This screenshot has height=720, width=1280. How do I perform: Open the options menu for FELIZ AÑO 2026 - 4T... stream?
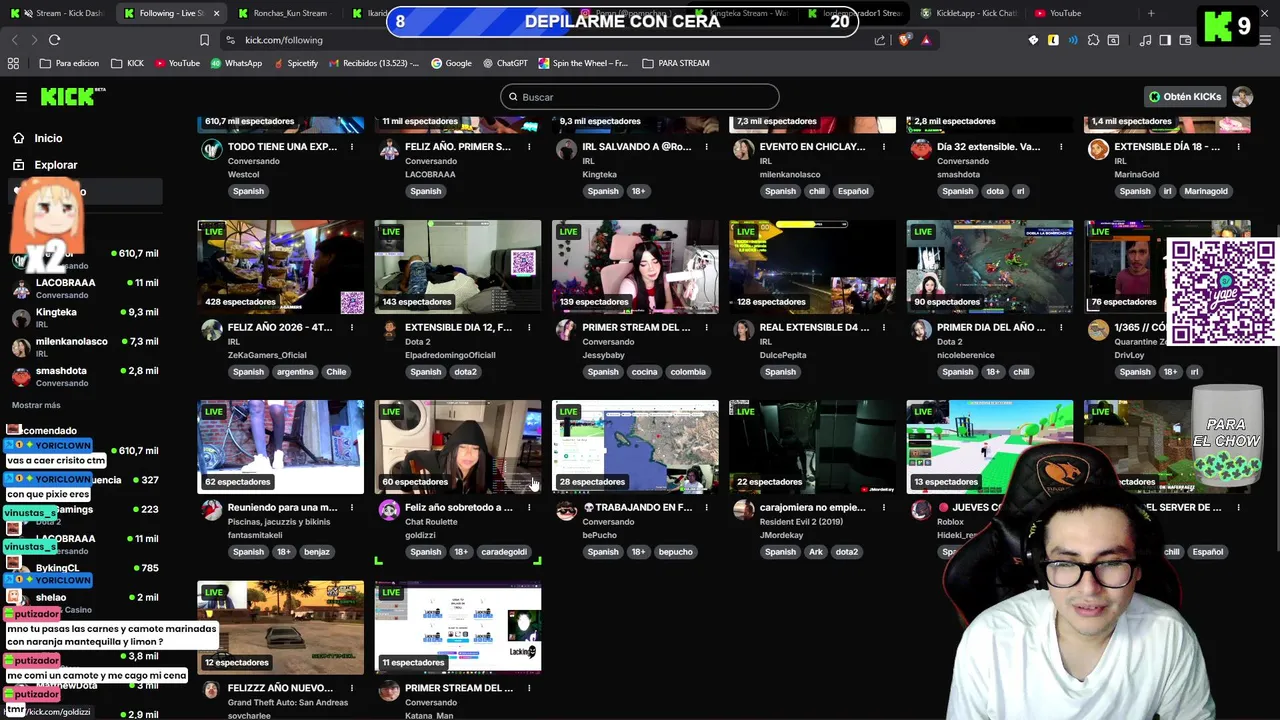pyautogui.click(x=352, y=327)
